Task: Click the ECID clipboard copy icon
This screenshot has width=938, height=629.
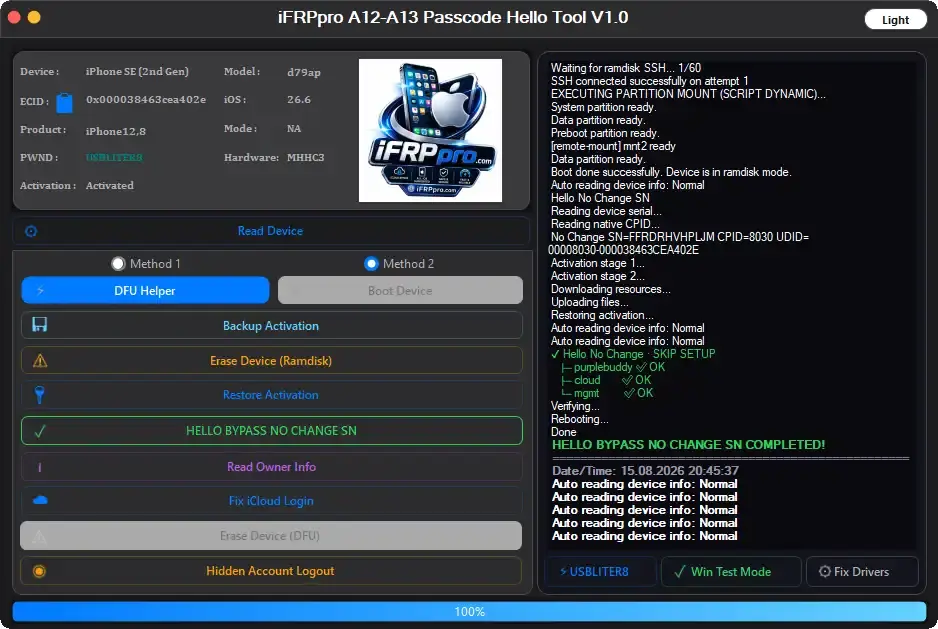Action: 64,102
